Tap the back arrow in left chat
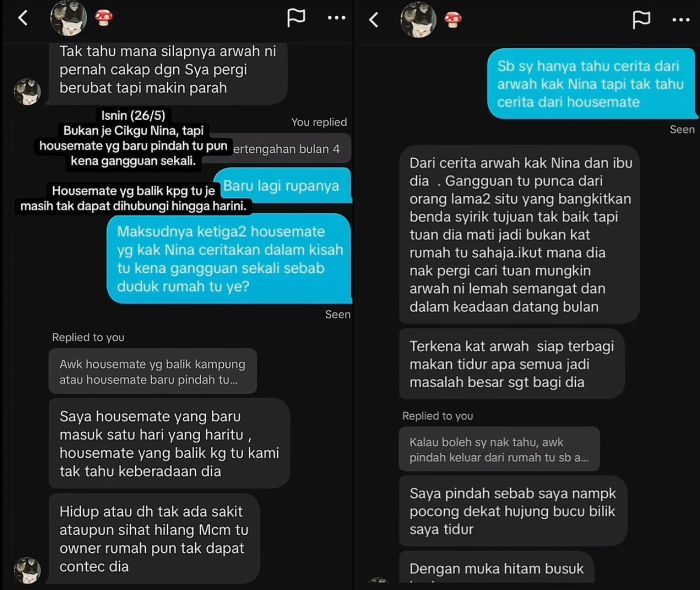700x590 pixels. 23,18
